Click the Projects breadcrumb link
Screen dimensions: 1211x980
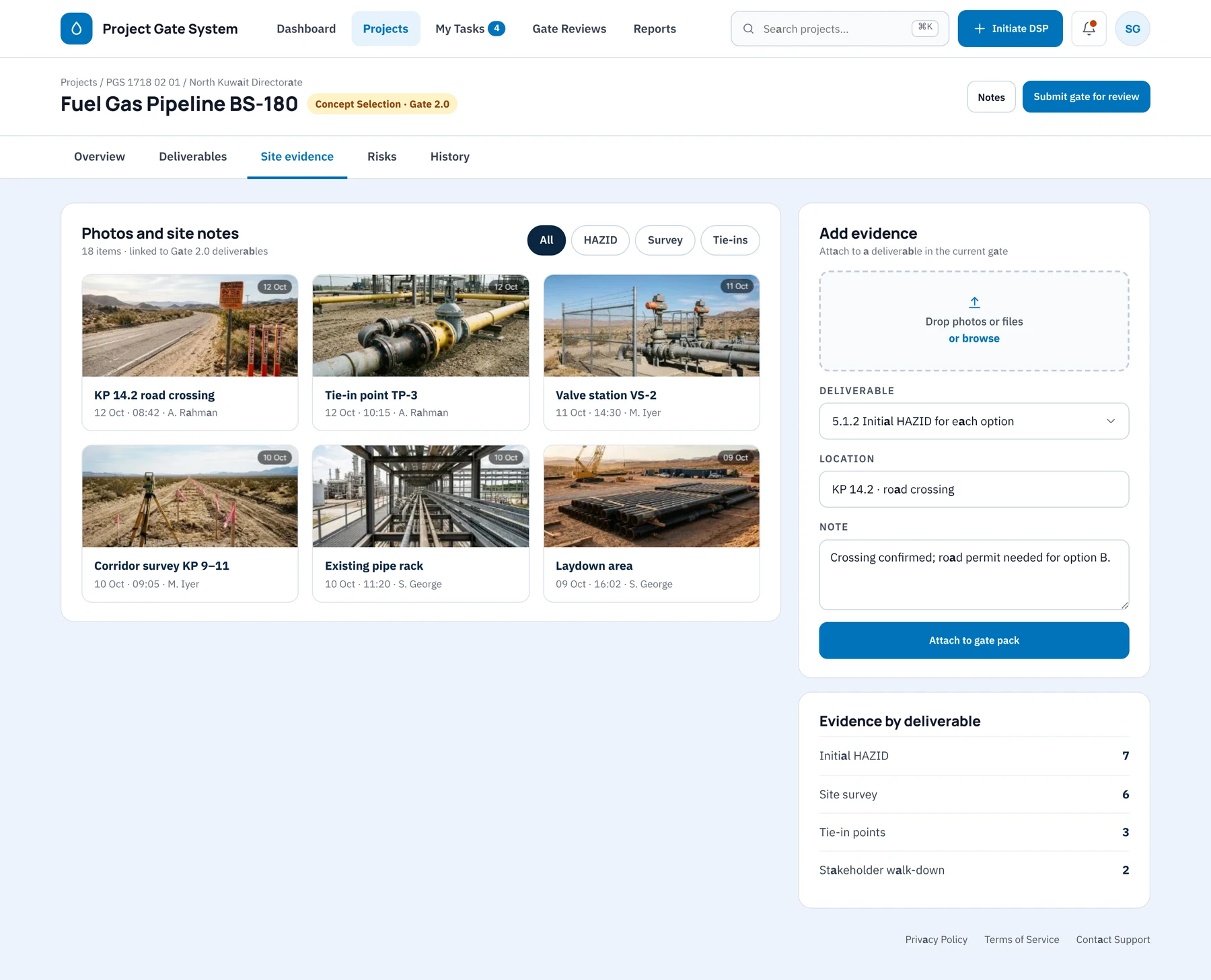tap(79, 82)
